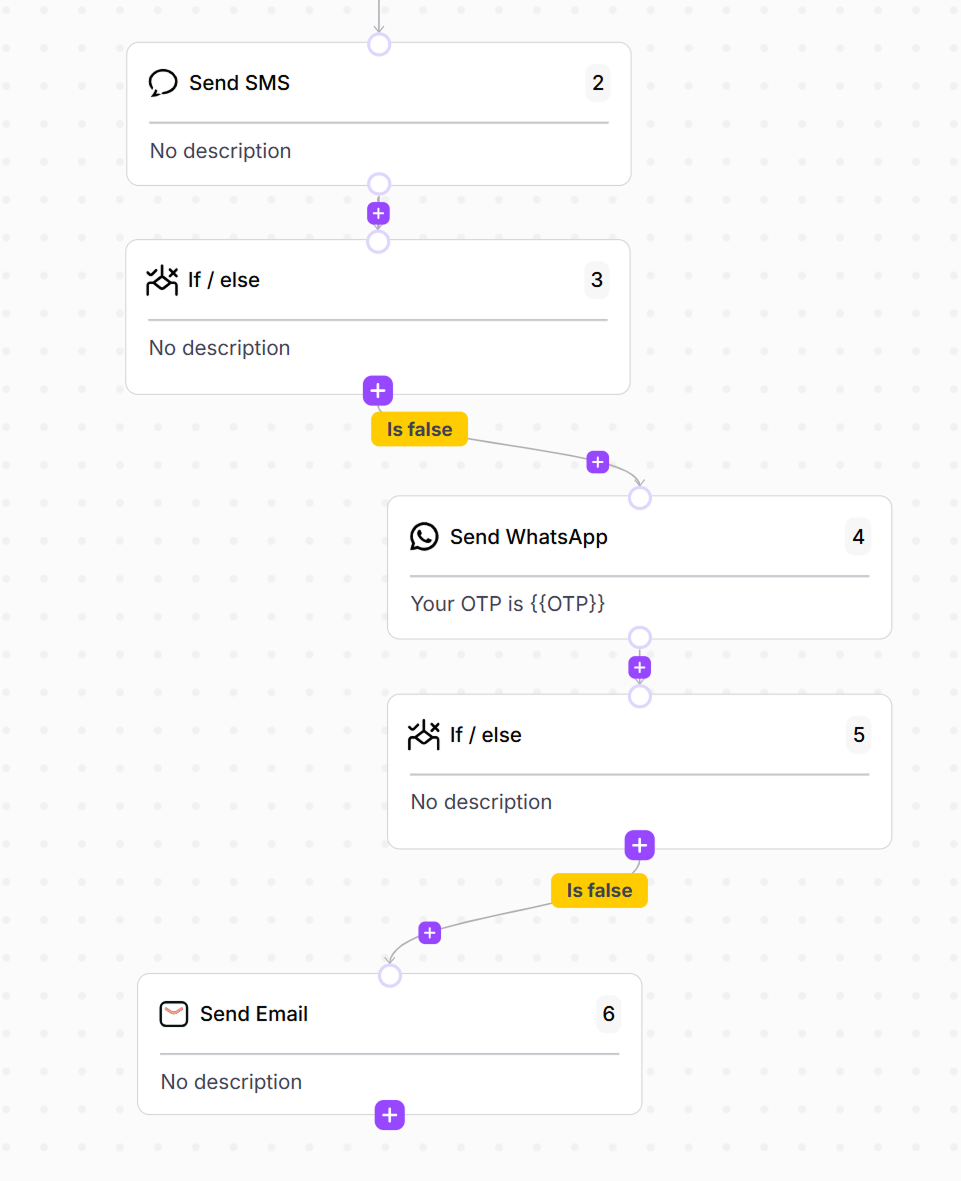Image resolution: width=961 pixels, height=1181 pixels.
Task: Click the input connector above Send Email node
Action: click(x=389, y=975)
